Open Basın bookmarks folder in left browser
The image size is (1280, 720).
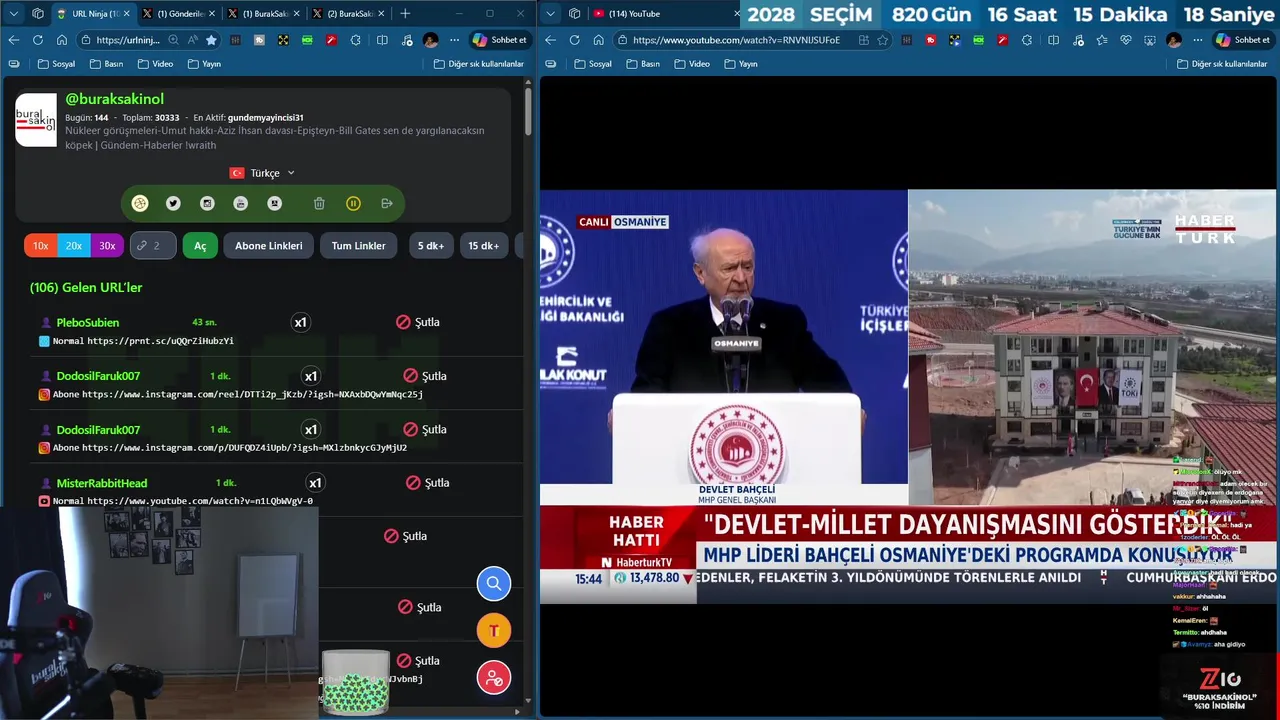pos(106,64)
